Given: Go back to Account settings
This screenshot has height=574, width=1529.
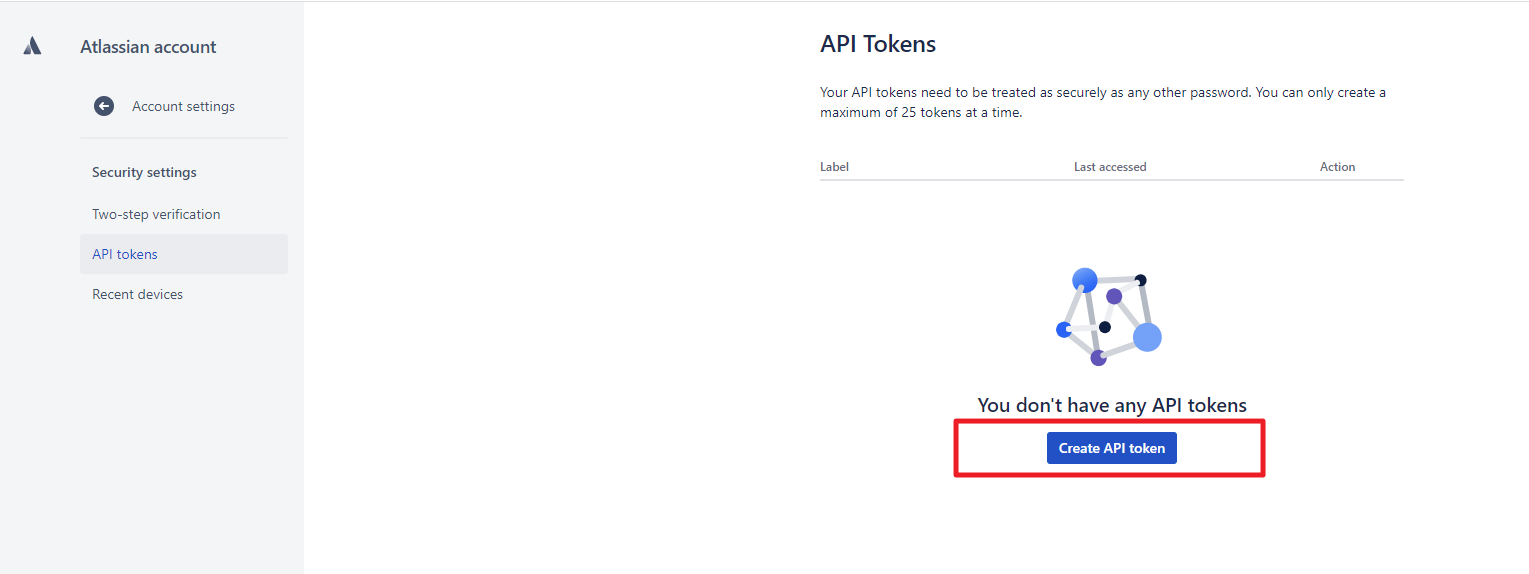Looking at the screenshot, I should [x=183, y=106].
